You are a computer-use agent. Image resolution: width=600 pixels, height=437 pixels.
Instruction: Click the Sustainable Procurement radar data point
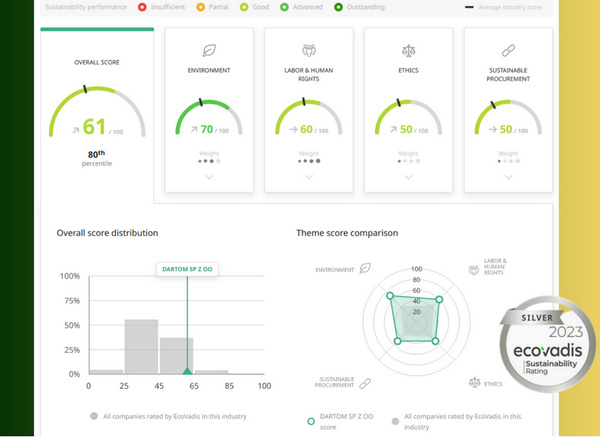pyautogui.click(x=398, y=341)
